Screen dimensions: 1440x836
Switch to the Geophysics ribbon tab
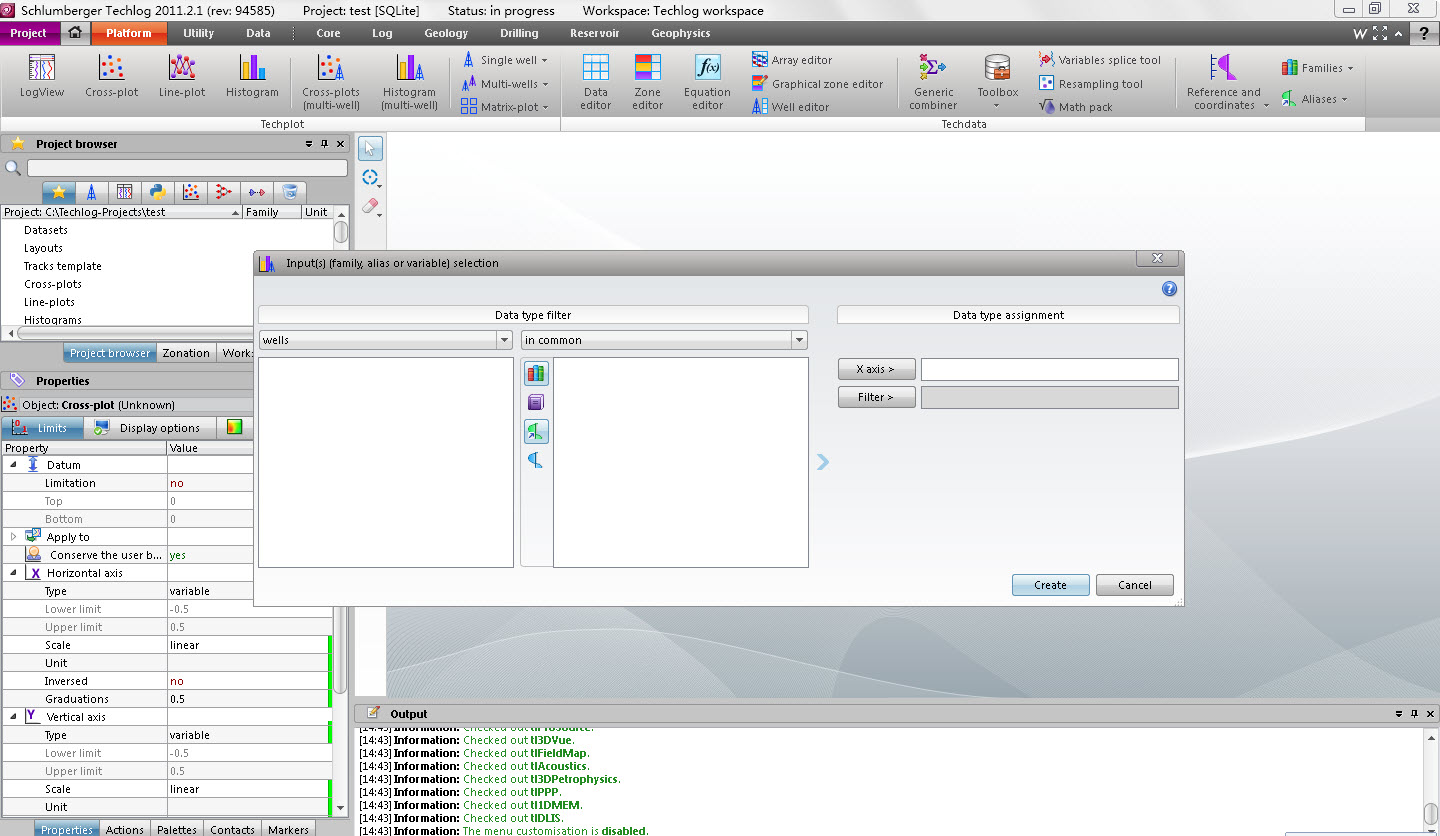pyautogui.click(x=681, y=33)
